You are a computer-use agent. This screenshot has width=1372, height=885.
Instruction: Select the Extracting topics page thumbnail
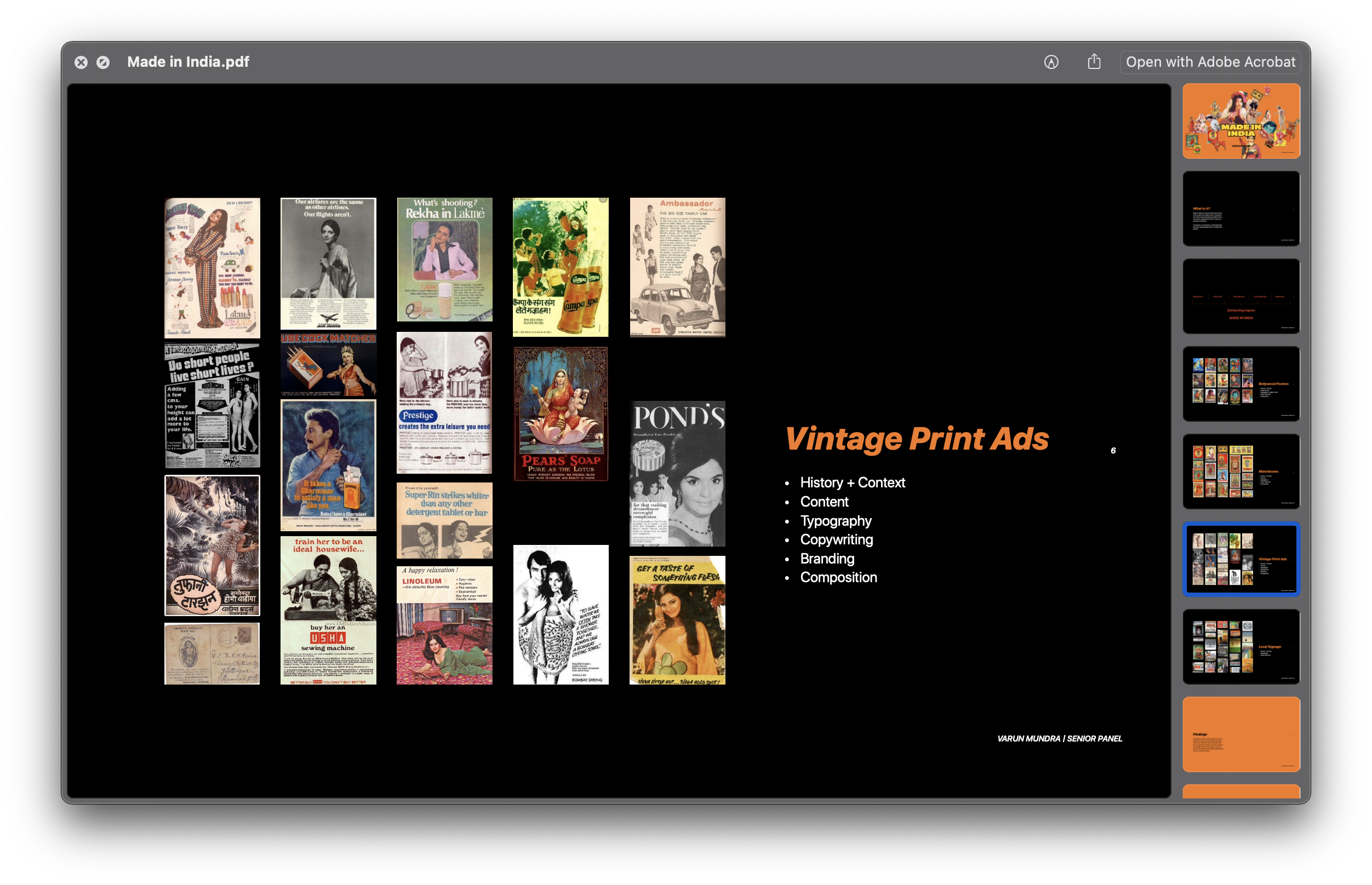pyautogui.click(x=1241, y=296)
